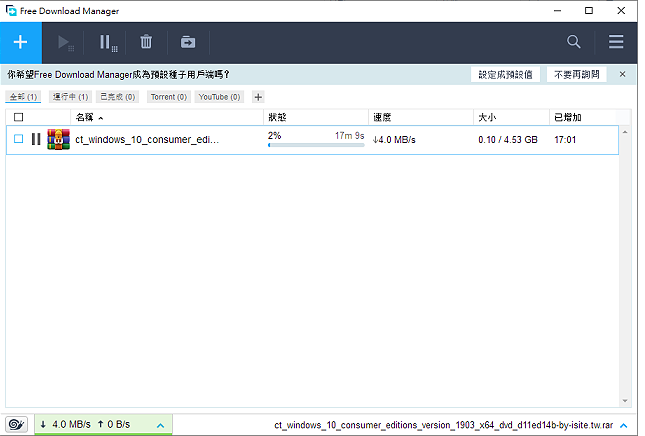Click the 0.10 / 4.53 GB size value
Viewport: 645px width, 436px height.
508,140
